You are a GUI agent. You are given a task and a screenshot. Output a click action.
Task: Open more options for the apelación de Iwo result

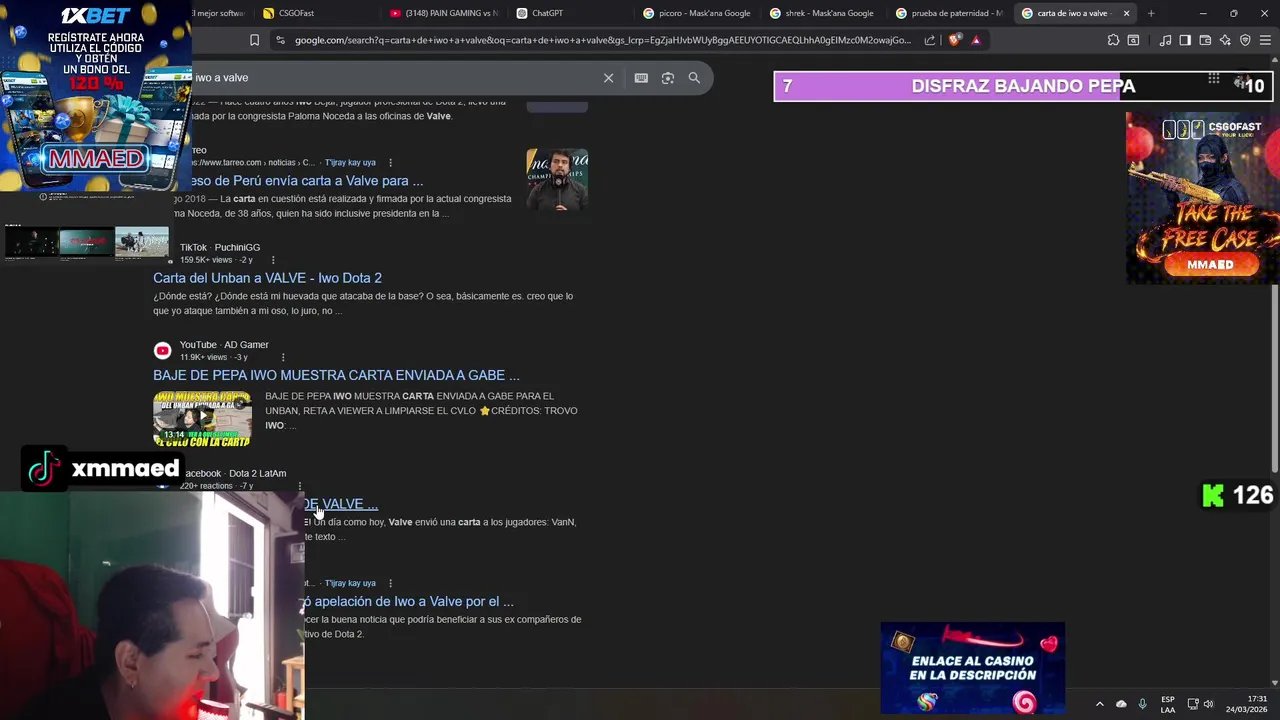point(390,583)
